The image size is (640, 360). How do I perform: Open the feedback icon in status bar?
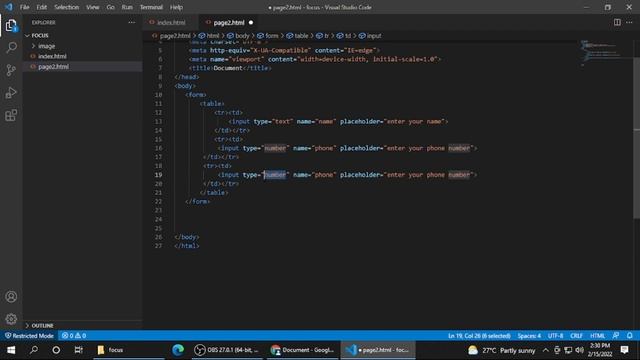coord(616,336)
